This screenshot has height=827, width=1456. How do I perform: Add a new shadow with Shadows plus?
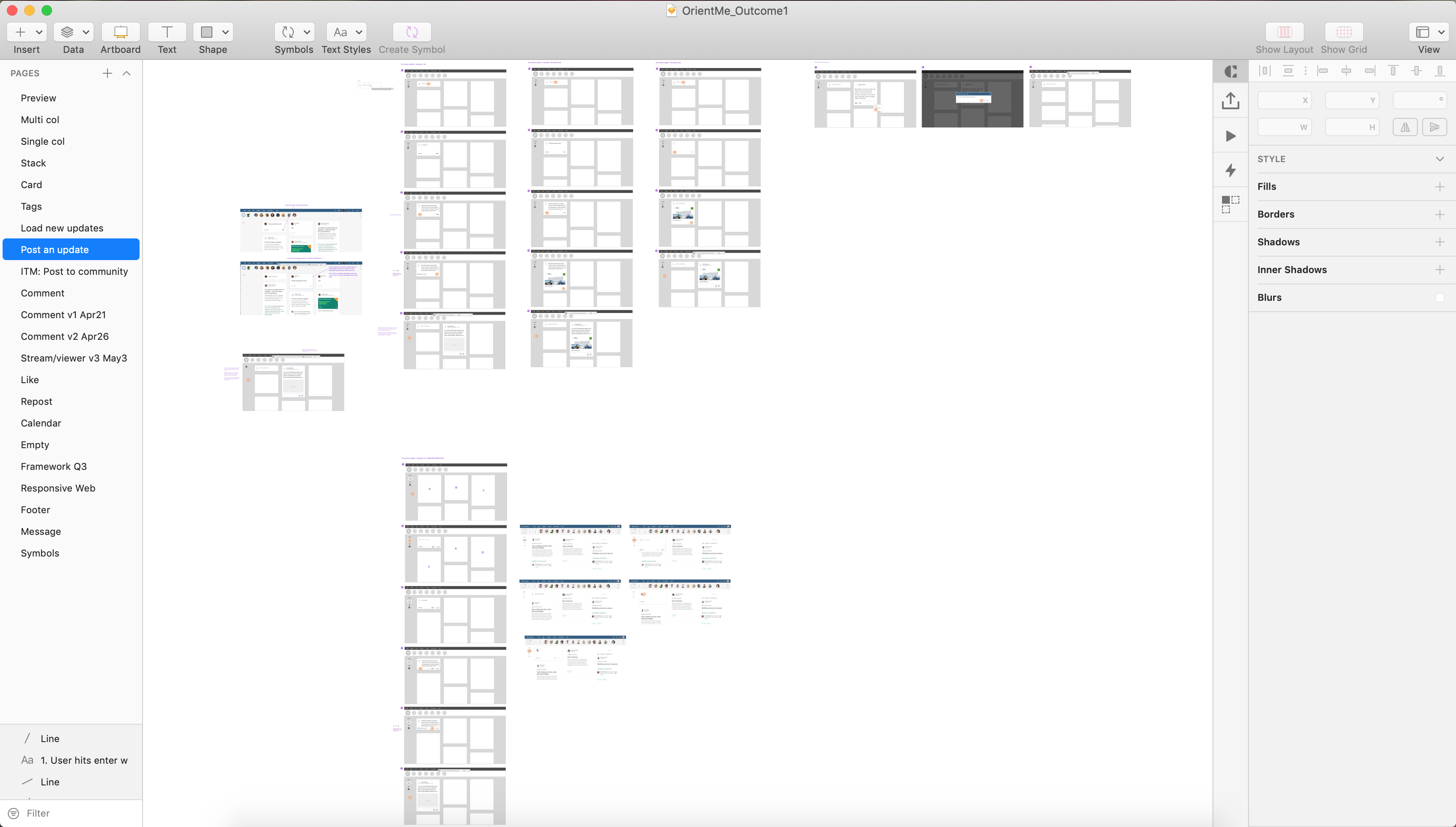[1440, 242]
